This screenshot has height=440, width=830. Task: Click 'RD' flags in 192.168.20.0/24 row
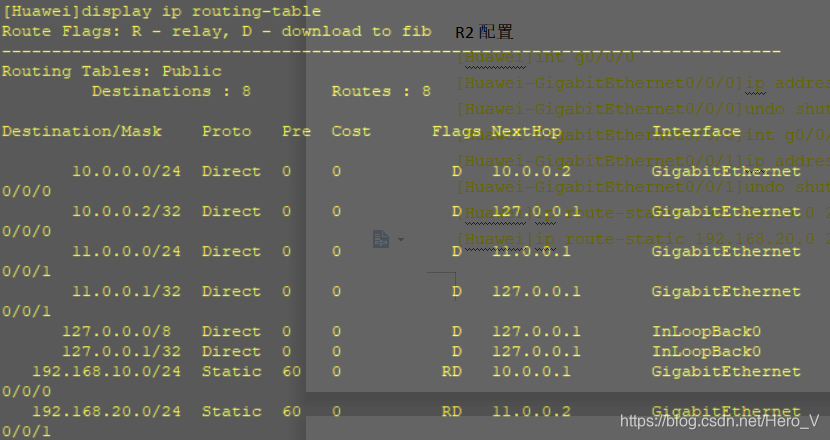tap(452, 411)
